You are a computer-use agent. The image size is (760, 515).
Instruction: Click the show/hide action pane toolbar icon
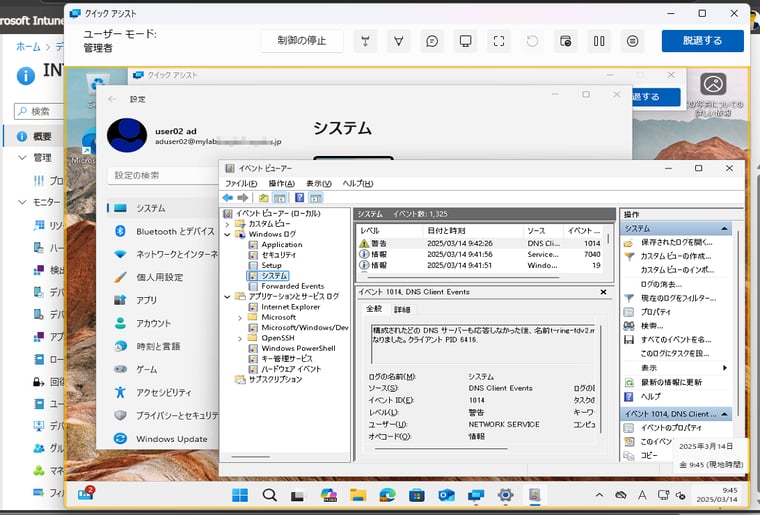(316, 198)
